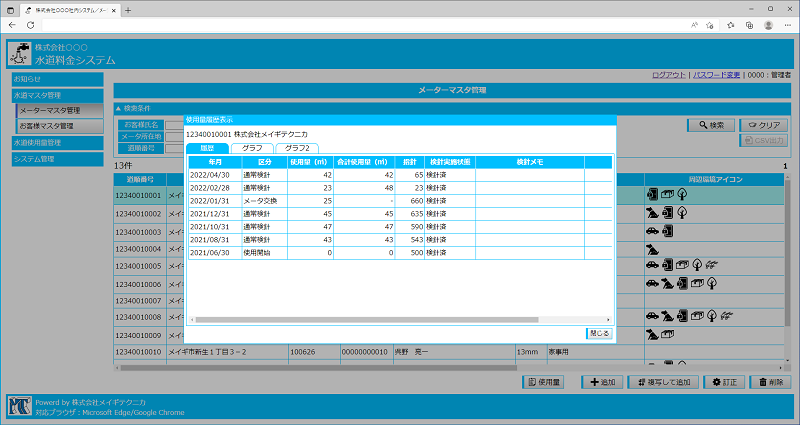Select the 2022/02/28 history row
Viewport: 800px width, 425px height.
[x=400, y=188]
